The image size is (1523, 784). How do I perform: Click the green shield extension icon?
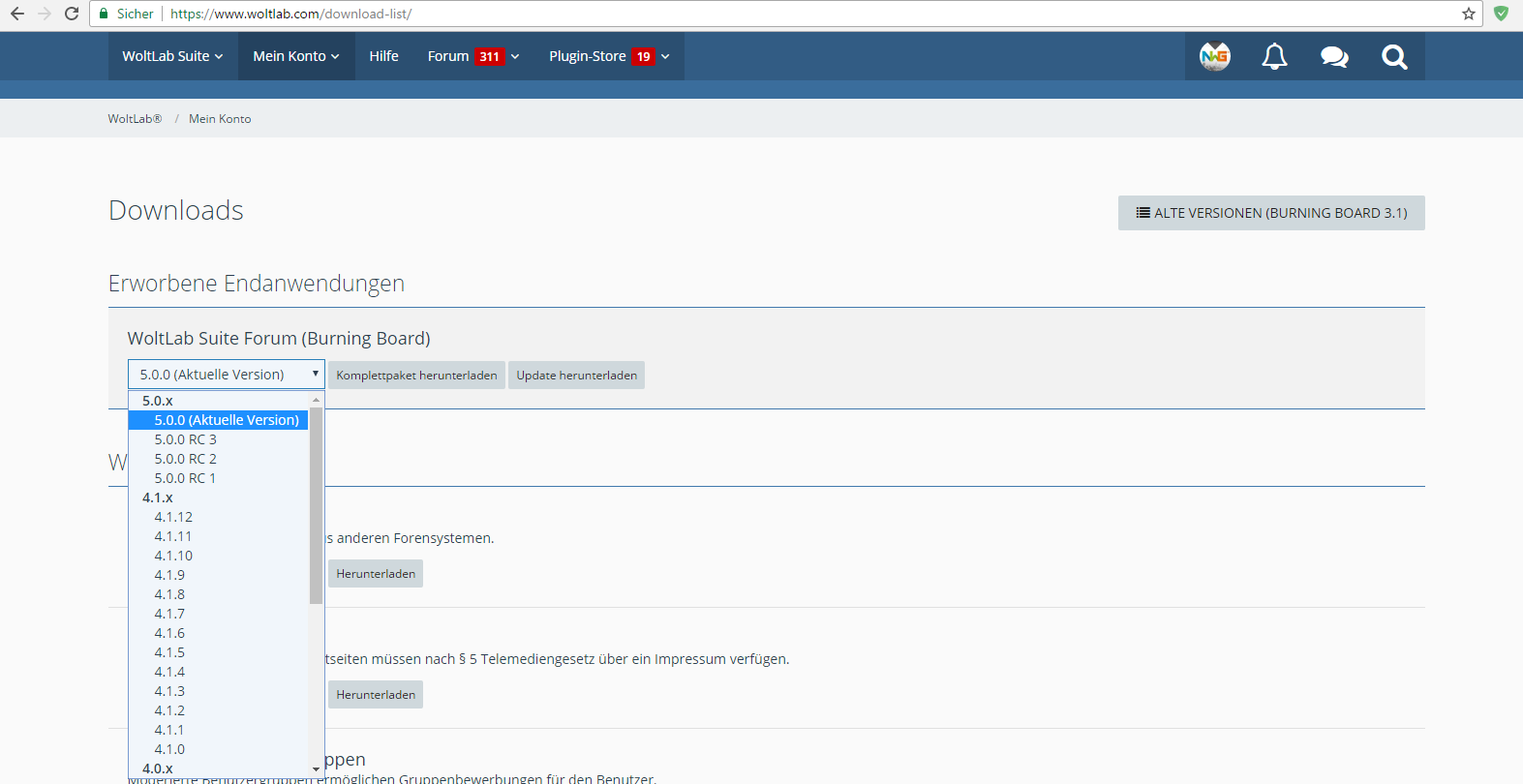pyautogui.click(x=1501, y=14)
